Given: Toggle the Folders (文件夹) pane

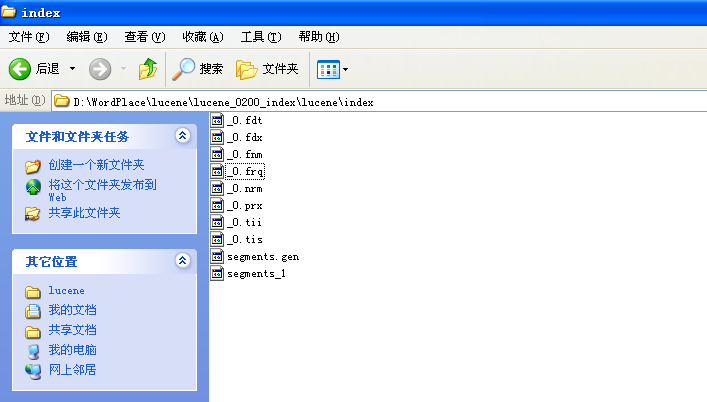Looking at the screenshot, I should point(267,69).
